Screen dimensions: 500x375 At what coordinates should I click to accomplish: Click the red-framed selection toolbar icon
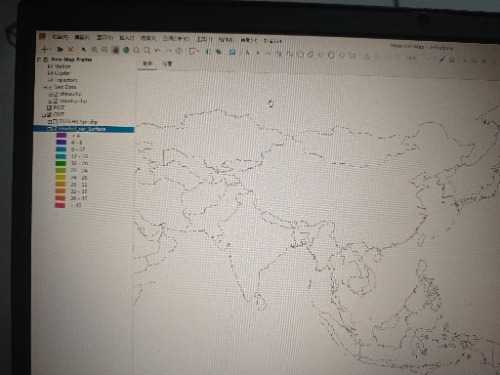[x=192, y=51]
